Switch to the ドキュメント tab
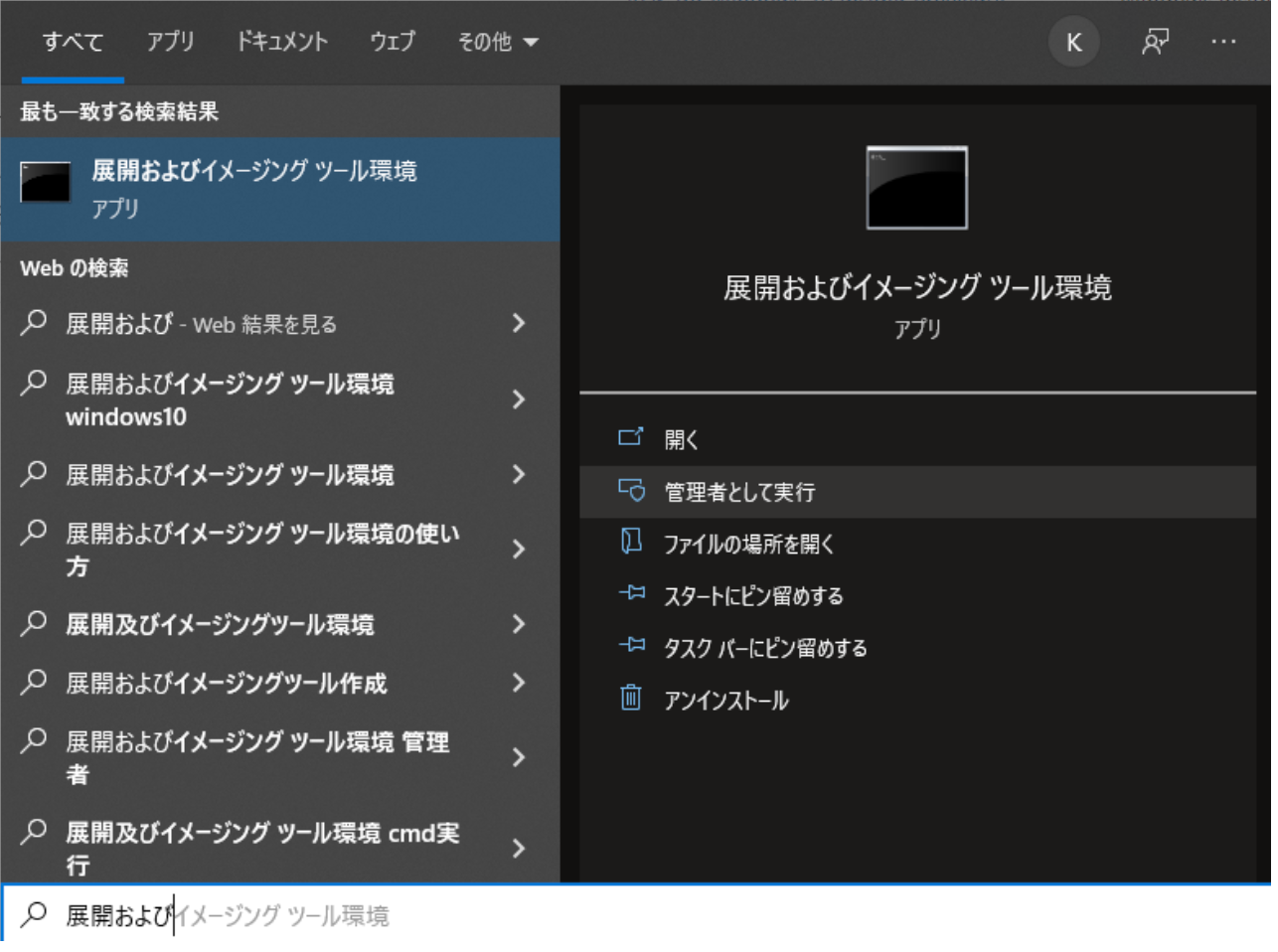This screenshot has width=1278, height=952. [x=282, y=42]
